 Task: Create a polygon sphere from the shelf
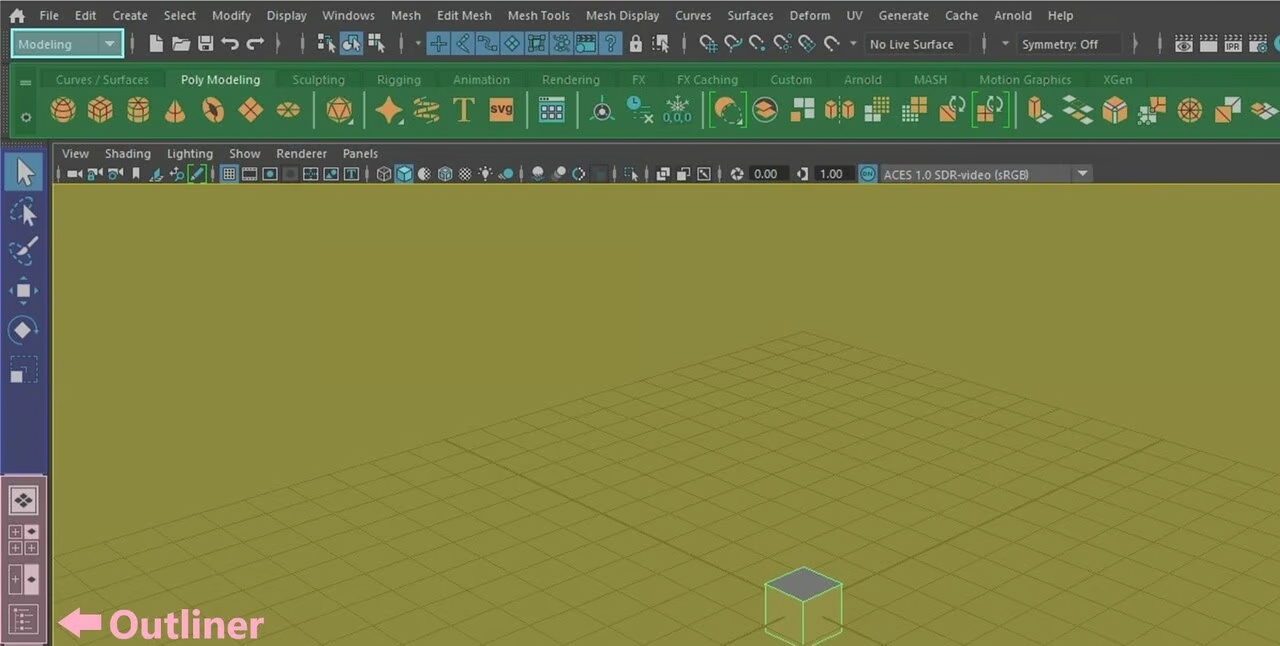tap(62, 110)
